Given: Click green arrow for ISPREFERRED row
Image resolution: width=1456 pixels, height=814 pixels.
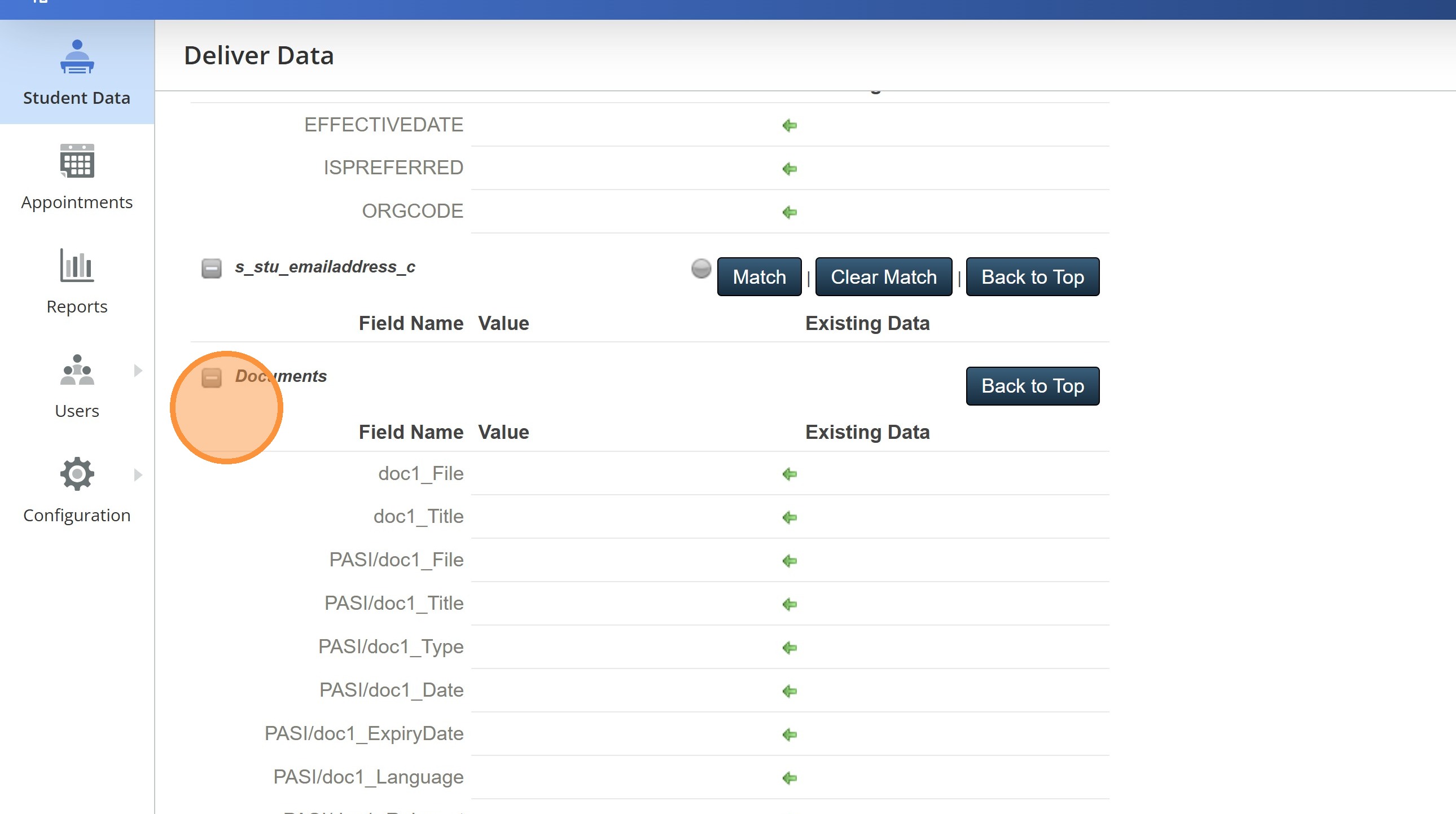Looking at the screenshot, I should click(x=790, y=169).
